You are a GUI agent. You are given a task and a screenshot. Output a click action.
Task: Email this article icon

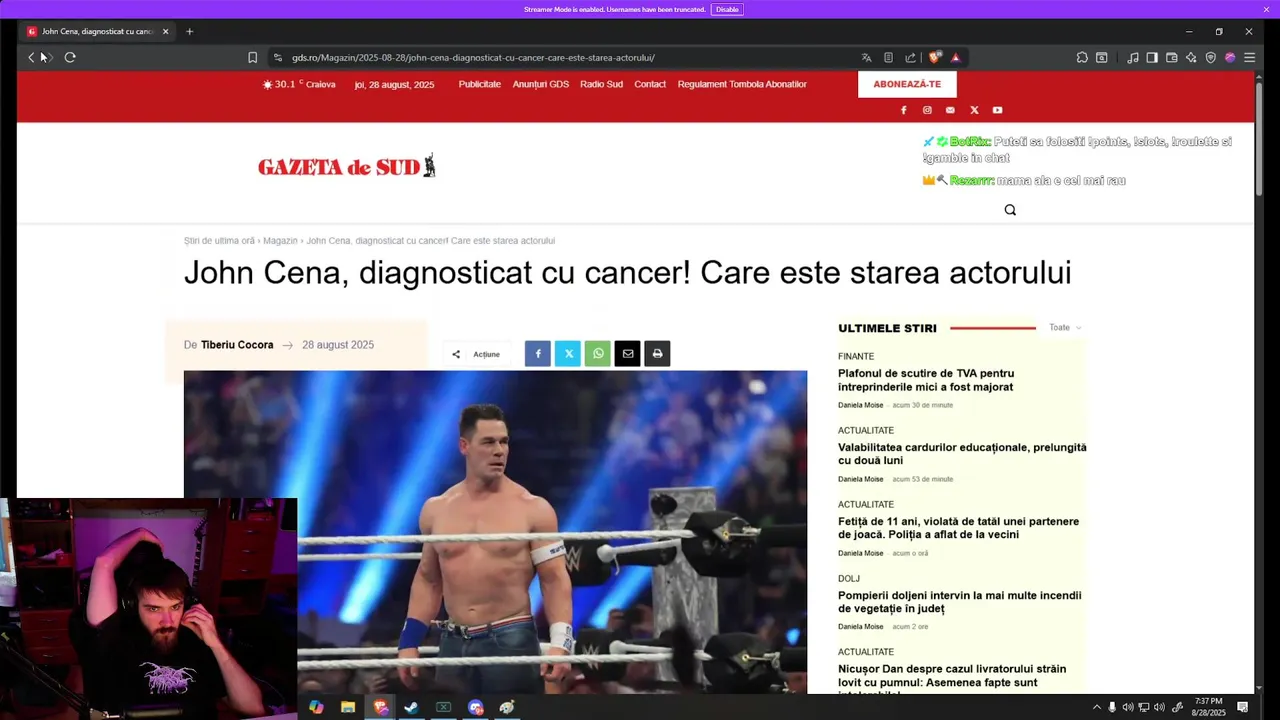point(627,354)
